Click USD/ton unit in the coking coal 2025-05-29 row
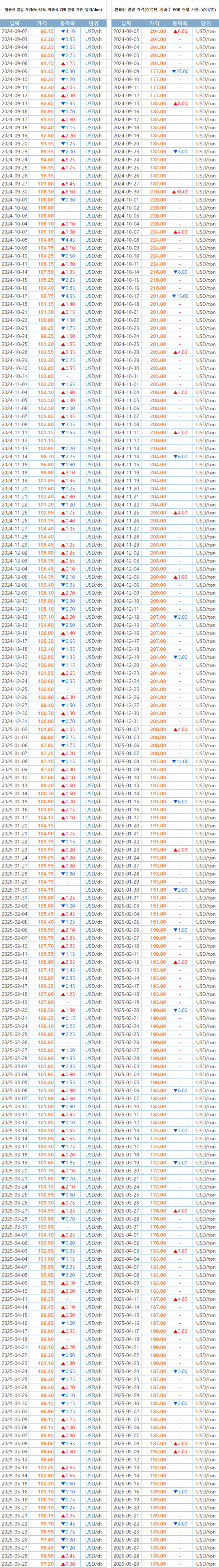 (205, 1563)
